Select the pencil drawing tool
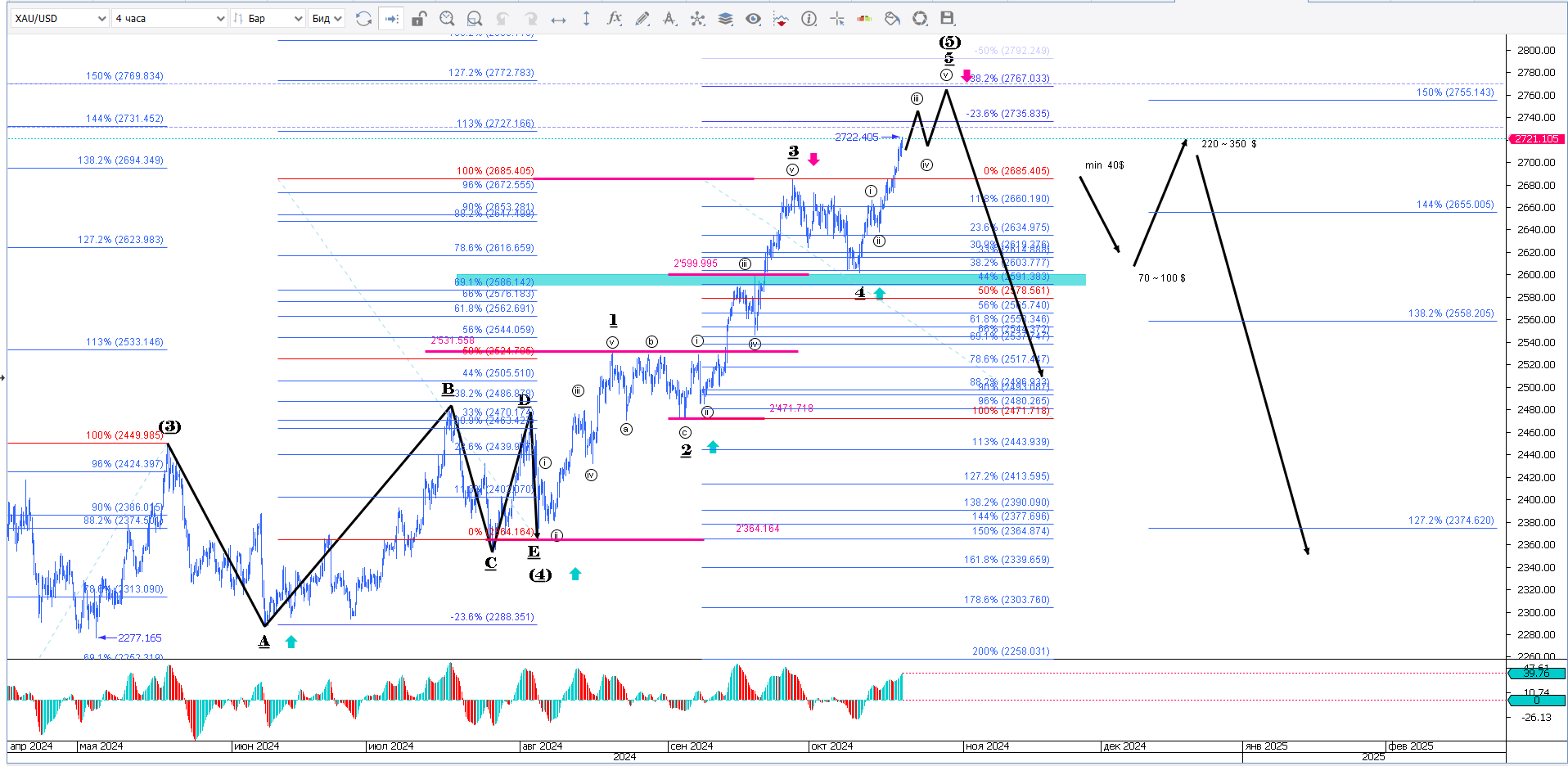Viewport: 1568px width, 766px height. (642, 18)
